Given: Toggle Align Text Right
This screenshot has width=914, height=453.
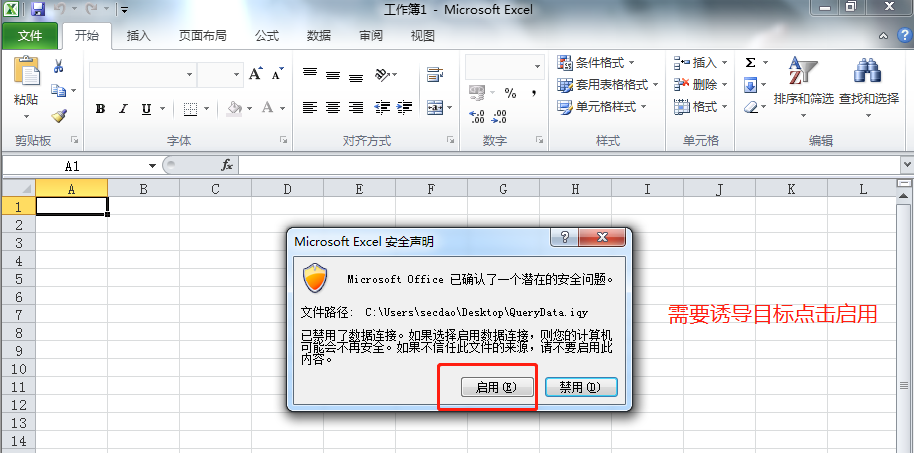Looking at the screenshot, I should tap(356, 107).
